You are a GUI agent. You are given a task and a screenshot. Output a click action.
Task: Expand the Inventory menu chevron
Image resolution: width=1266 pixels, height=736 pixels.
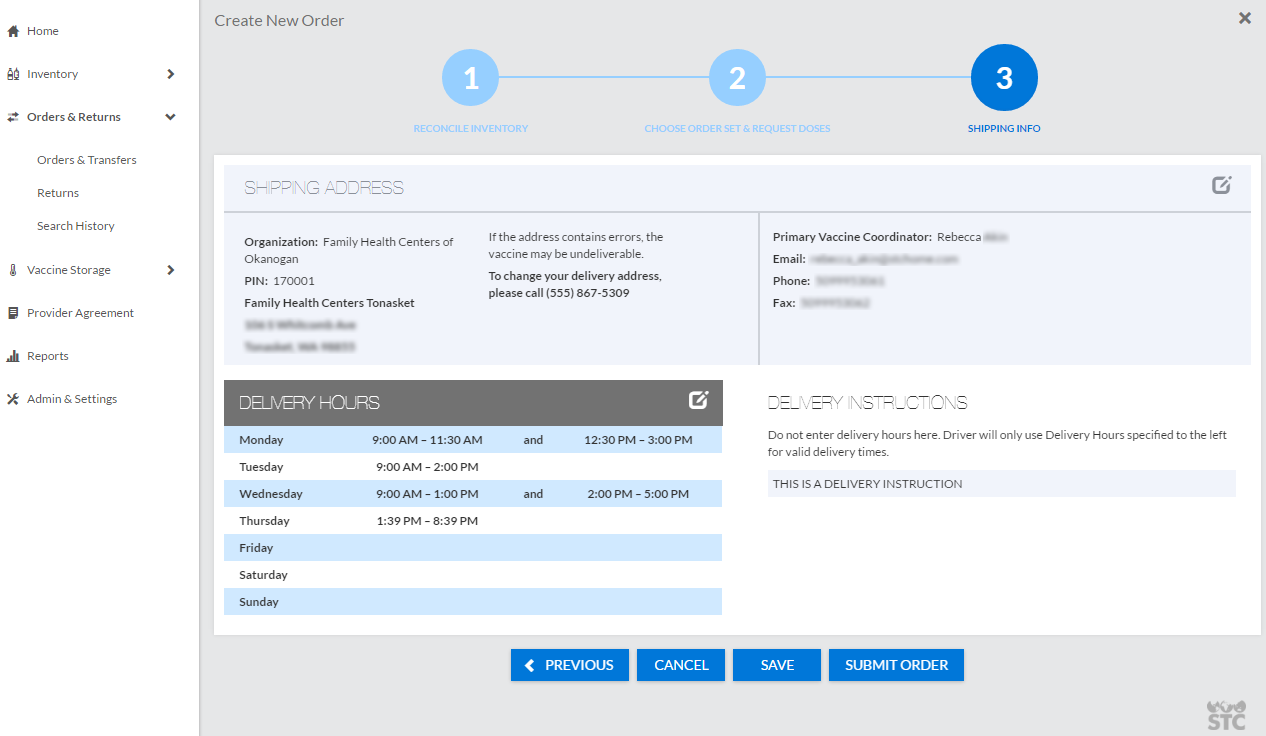170,73
